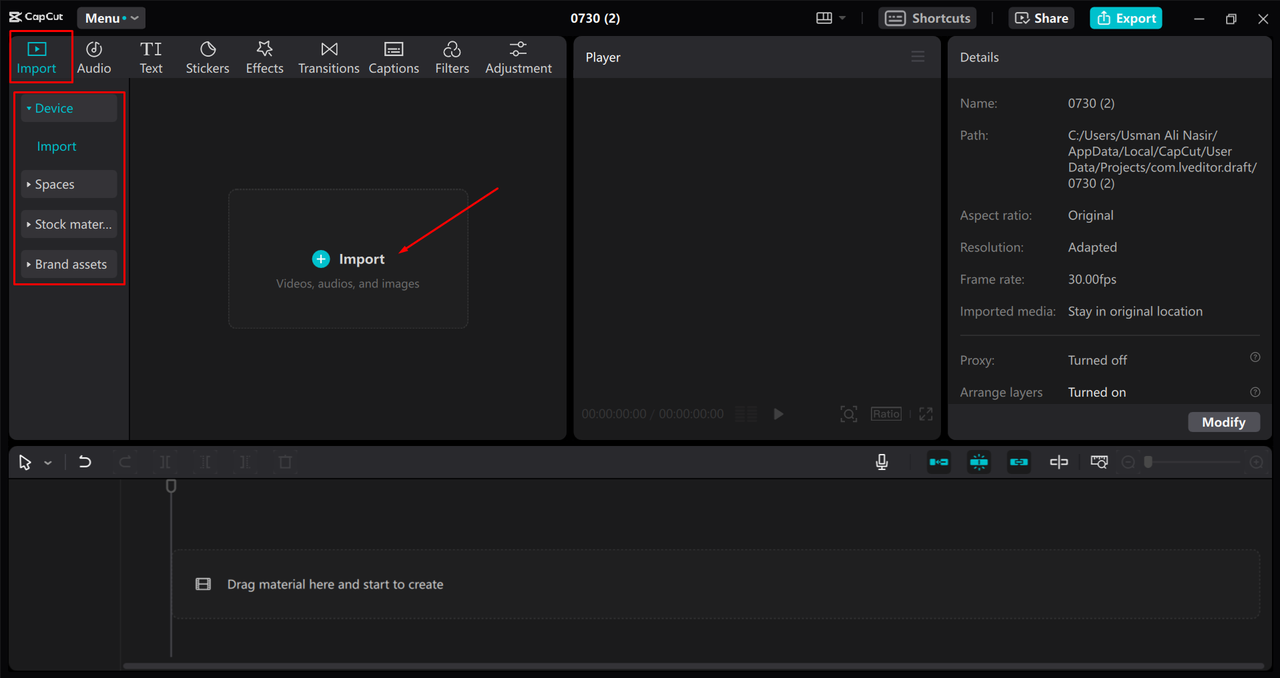The image size is (1280, 678).
Task: Adjust the timeline zoom slider handle
Action: [x=1149, y=462]
